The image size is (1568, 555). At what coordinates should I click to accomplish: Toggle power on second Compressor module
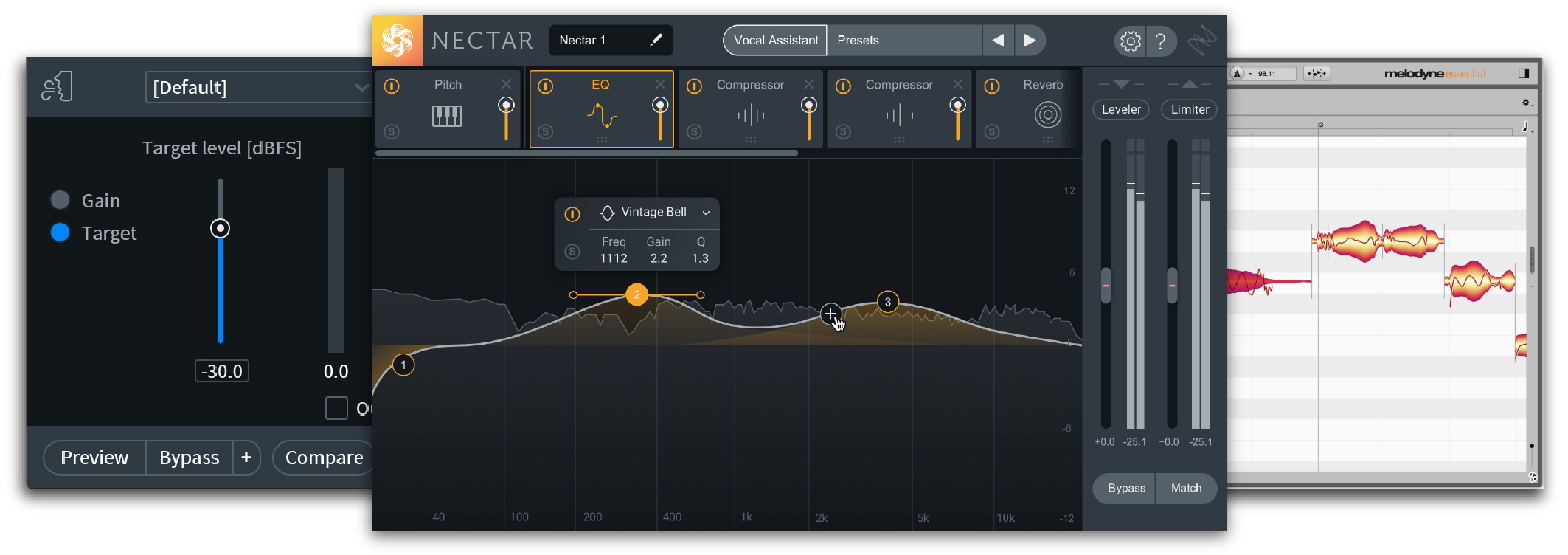[843, 86]
